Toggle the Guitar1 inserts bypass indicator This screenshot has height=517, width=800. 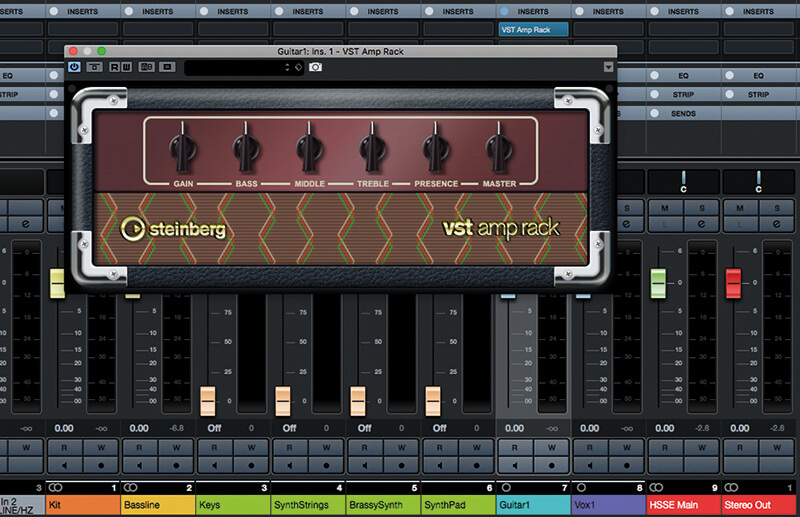click(505, 11)
